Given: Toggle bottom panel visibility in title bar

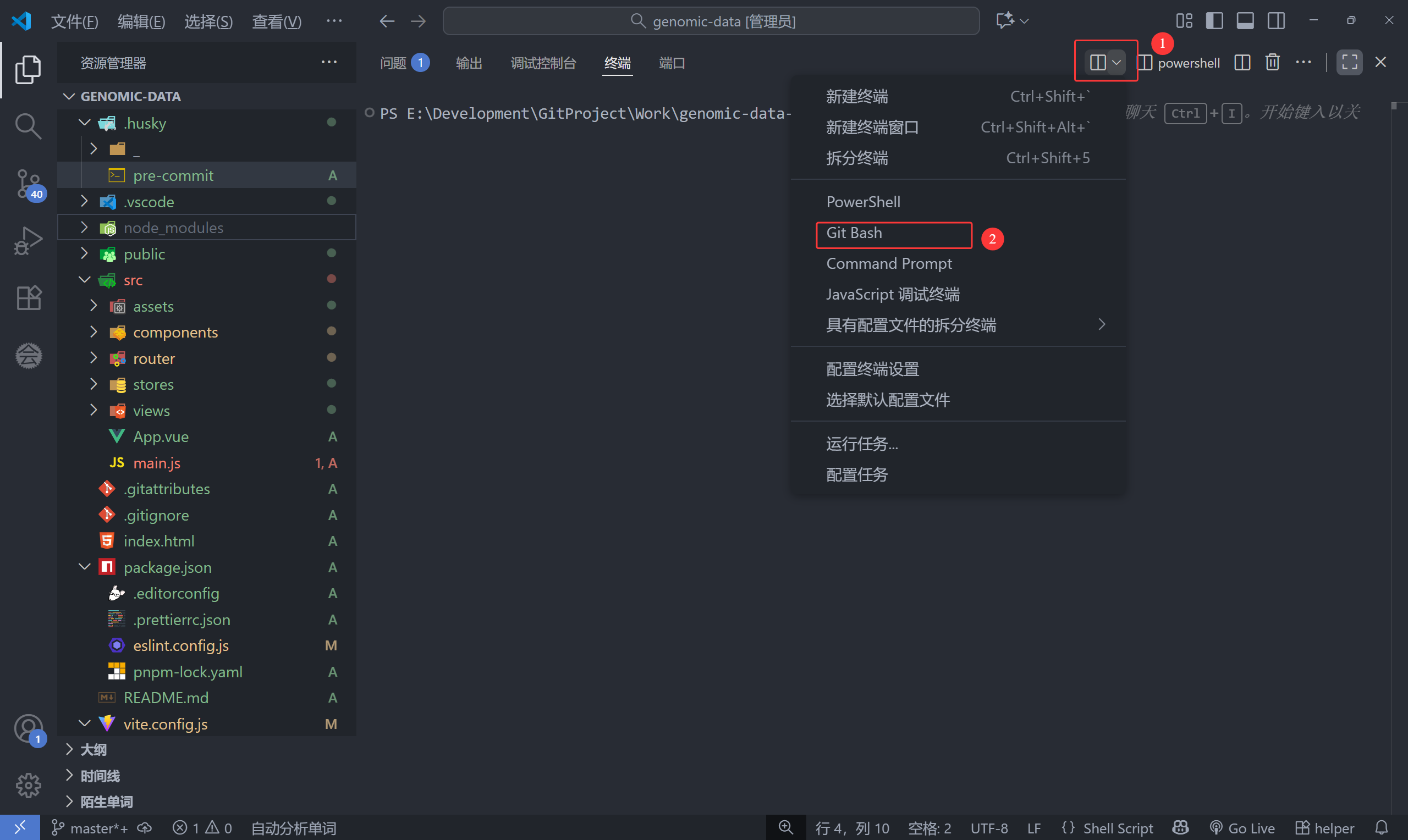Looking at the screenshot, I should [1245, 21].
